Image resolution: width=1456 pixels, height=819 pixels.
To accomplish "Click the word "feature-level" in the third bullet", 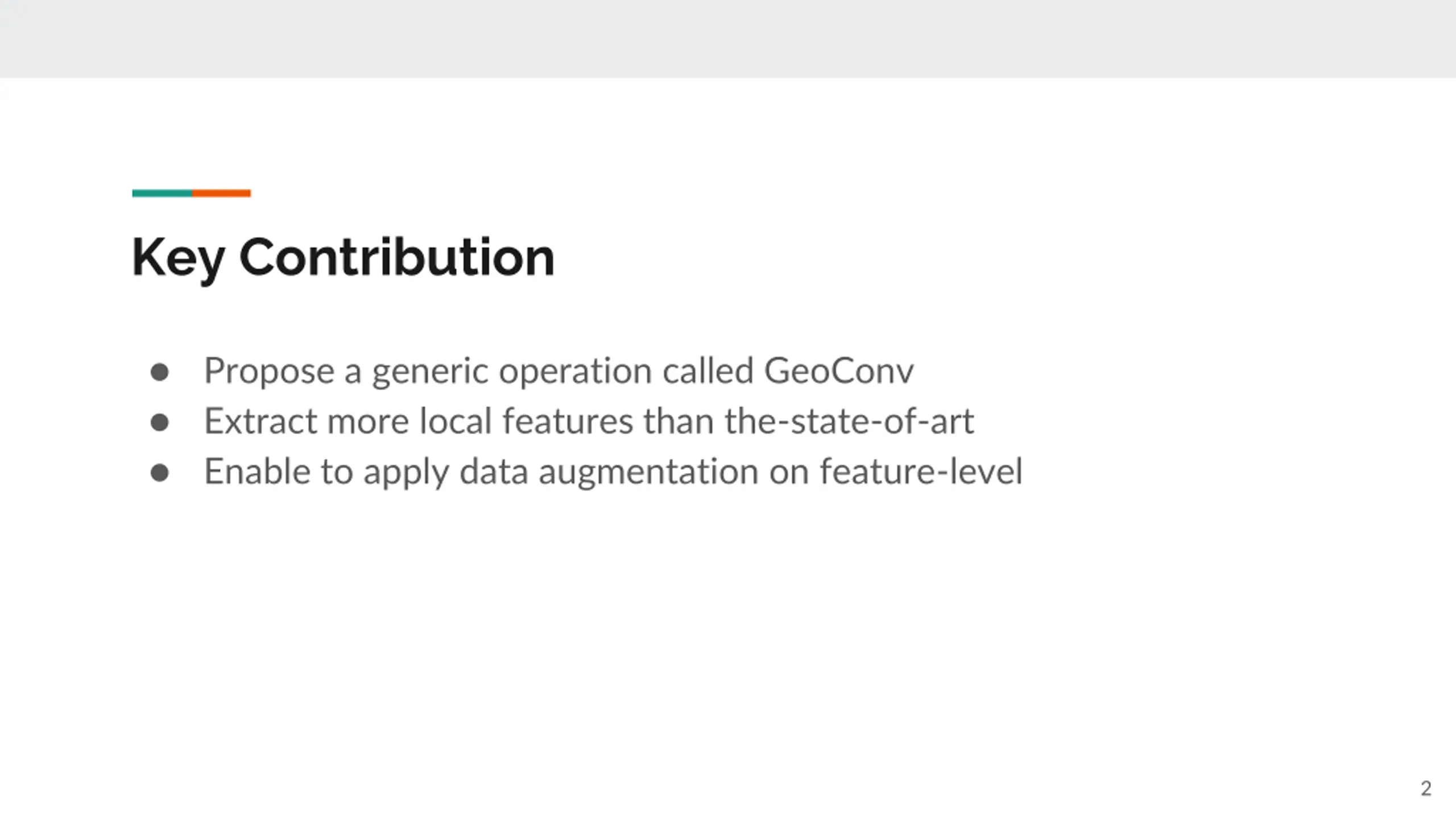I will (x=921, y=471).
